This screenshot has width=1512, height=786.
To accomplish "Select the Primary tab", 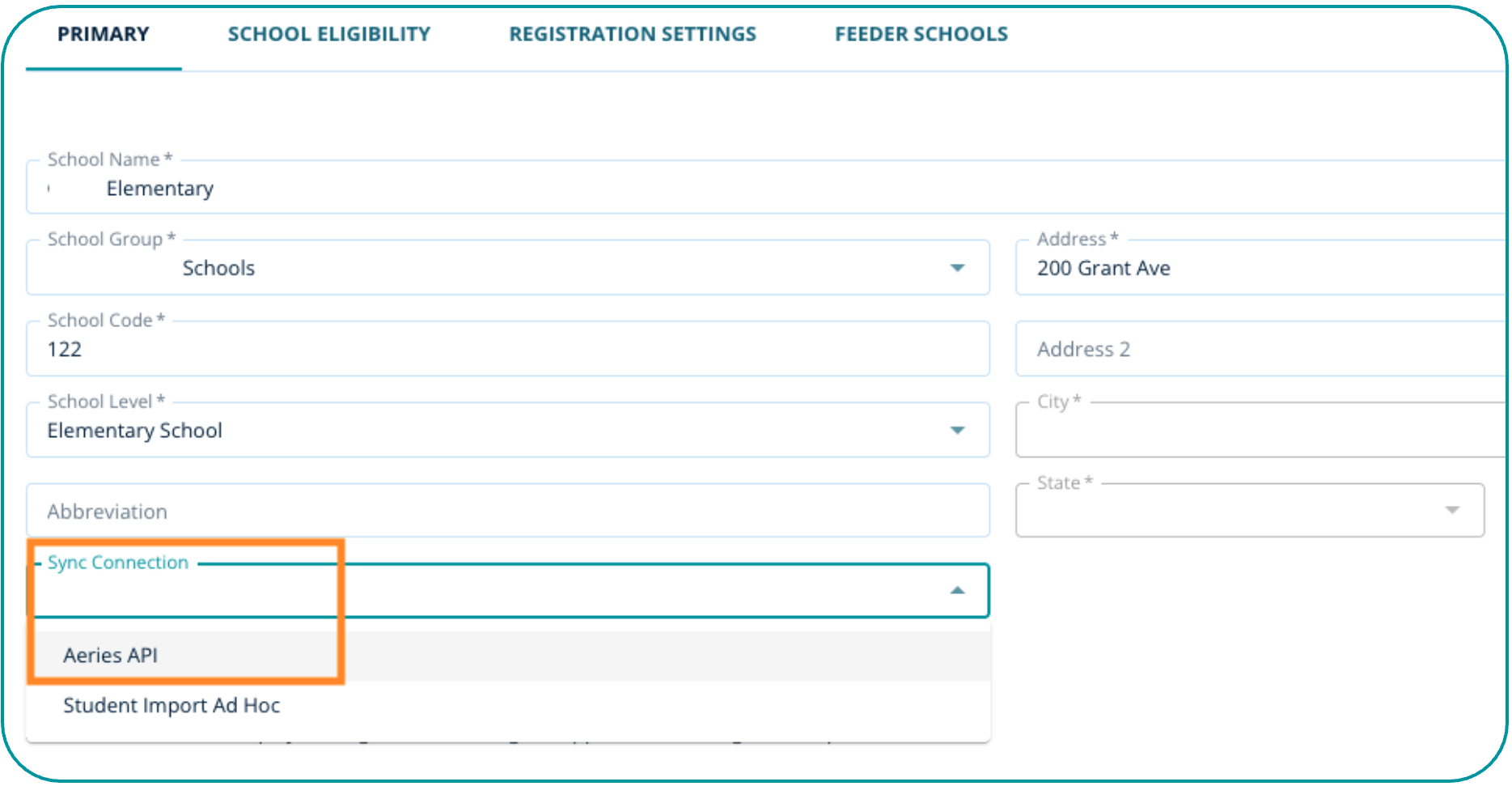I will point(104,34).
